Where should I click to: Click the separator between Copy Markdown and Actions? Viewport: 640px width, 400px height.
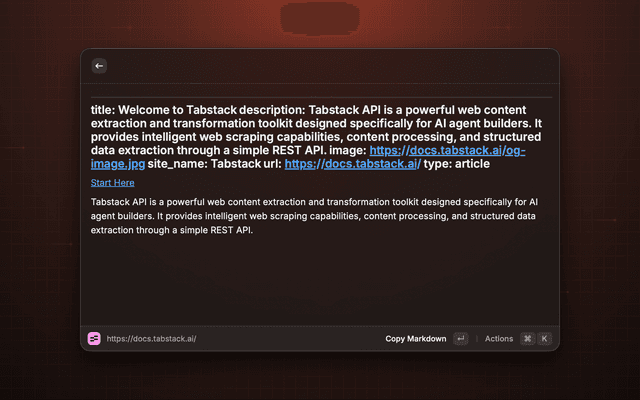[476, 339]
